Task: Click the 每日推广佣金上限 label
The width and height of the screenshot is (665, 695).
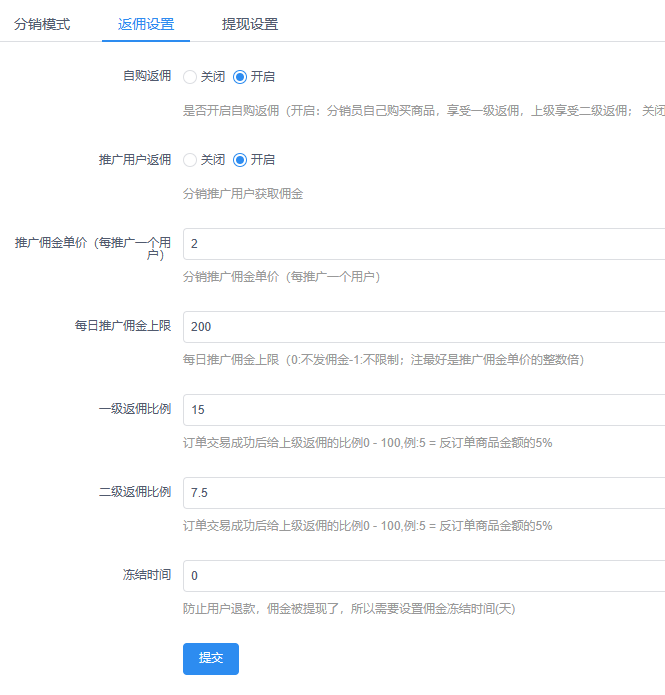Action: pos(123,326)
